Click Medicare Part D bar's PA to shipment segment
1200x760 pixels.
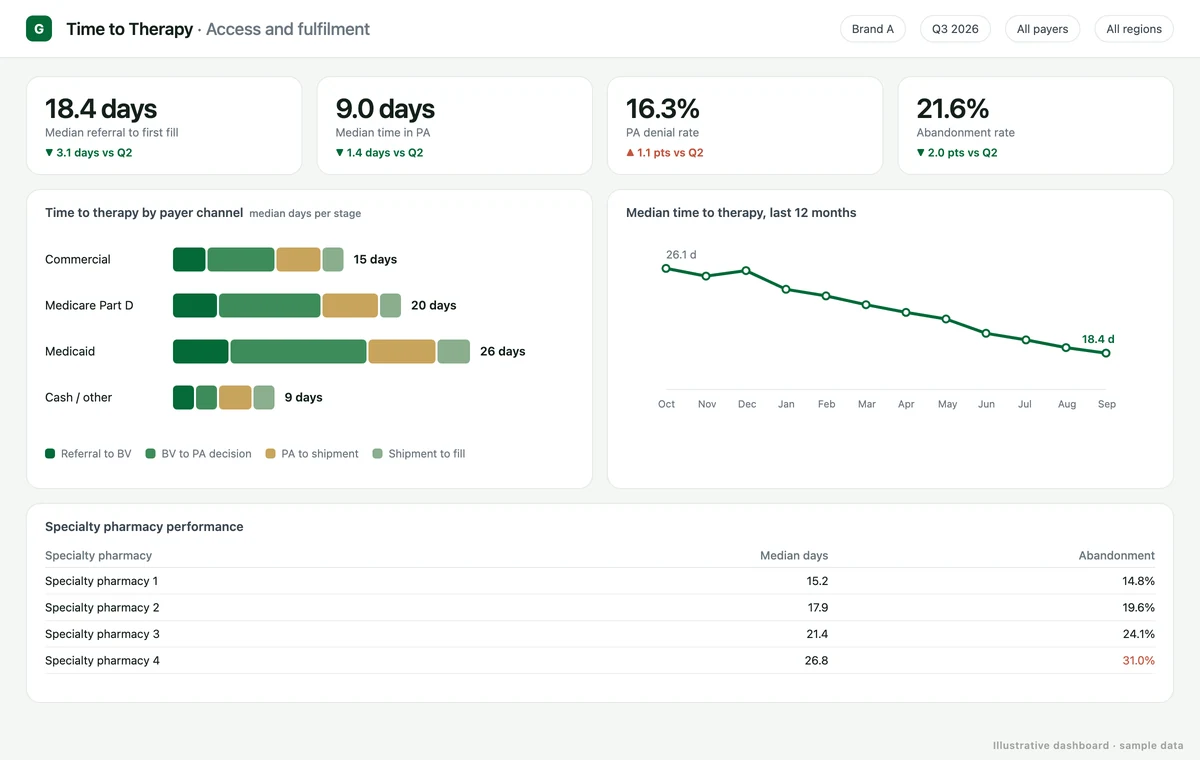point(350,305)
